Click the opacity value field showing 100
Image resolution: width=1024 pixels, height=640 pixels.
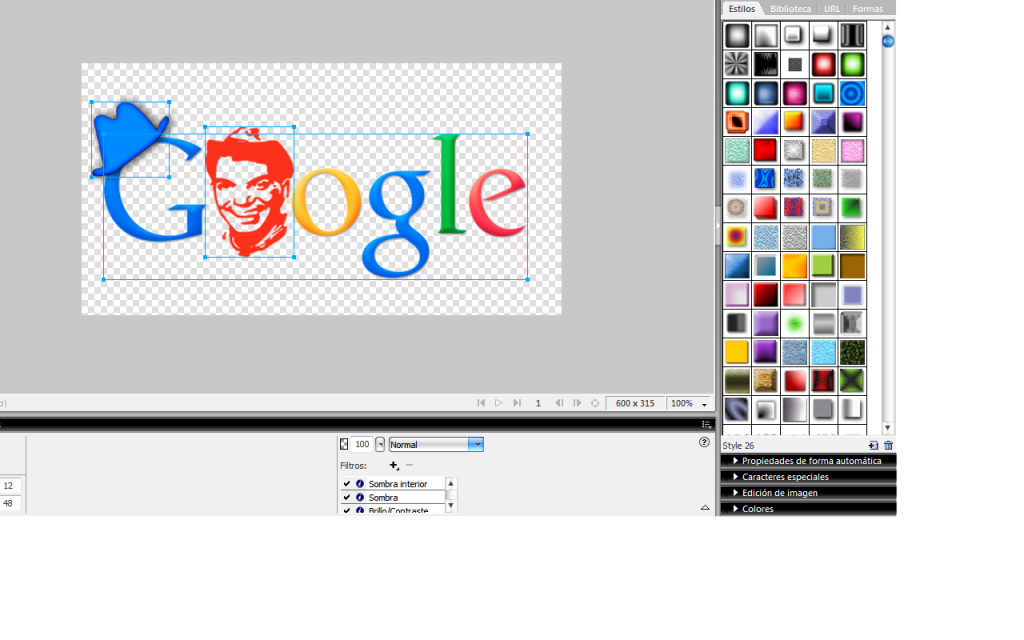[362, 445]
